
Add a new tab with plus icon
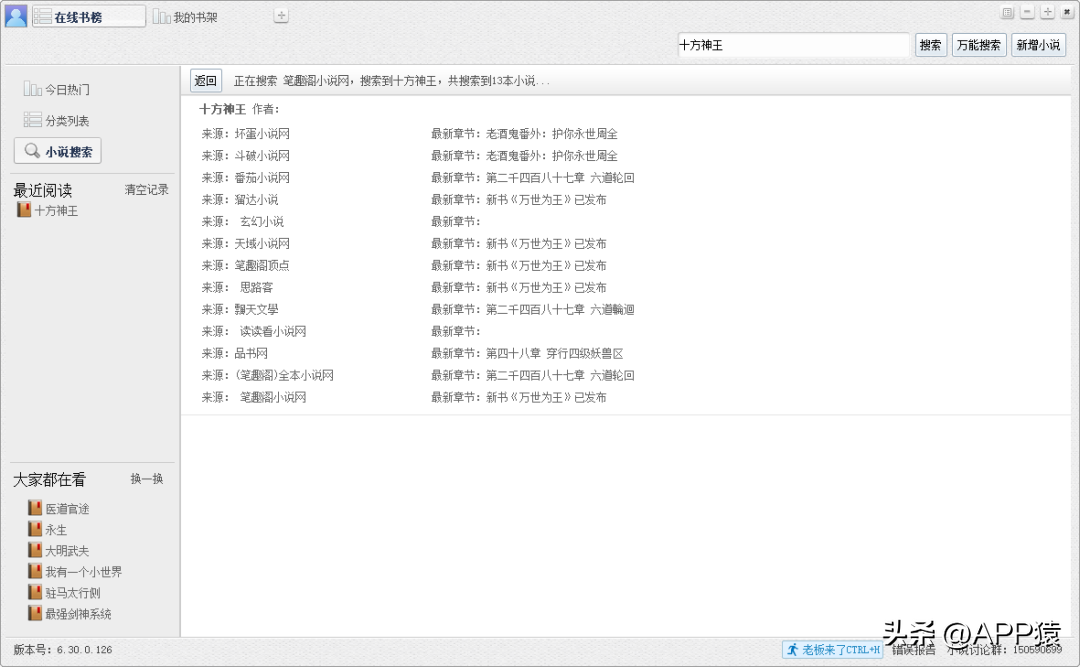click(x=281, y=15)
